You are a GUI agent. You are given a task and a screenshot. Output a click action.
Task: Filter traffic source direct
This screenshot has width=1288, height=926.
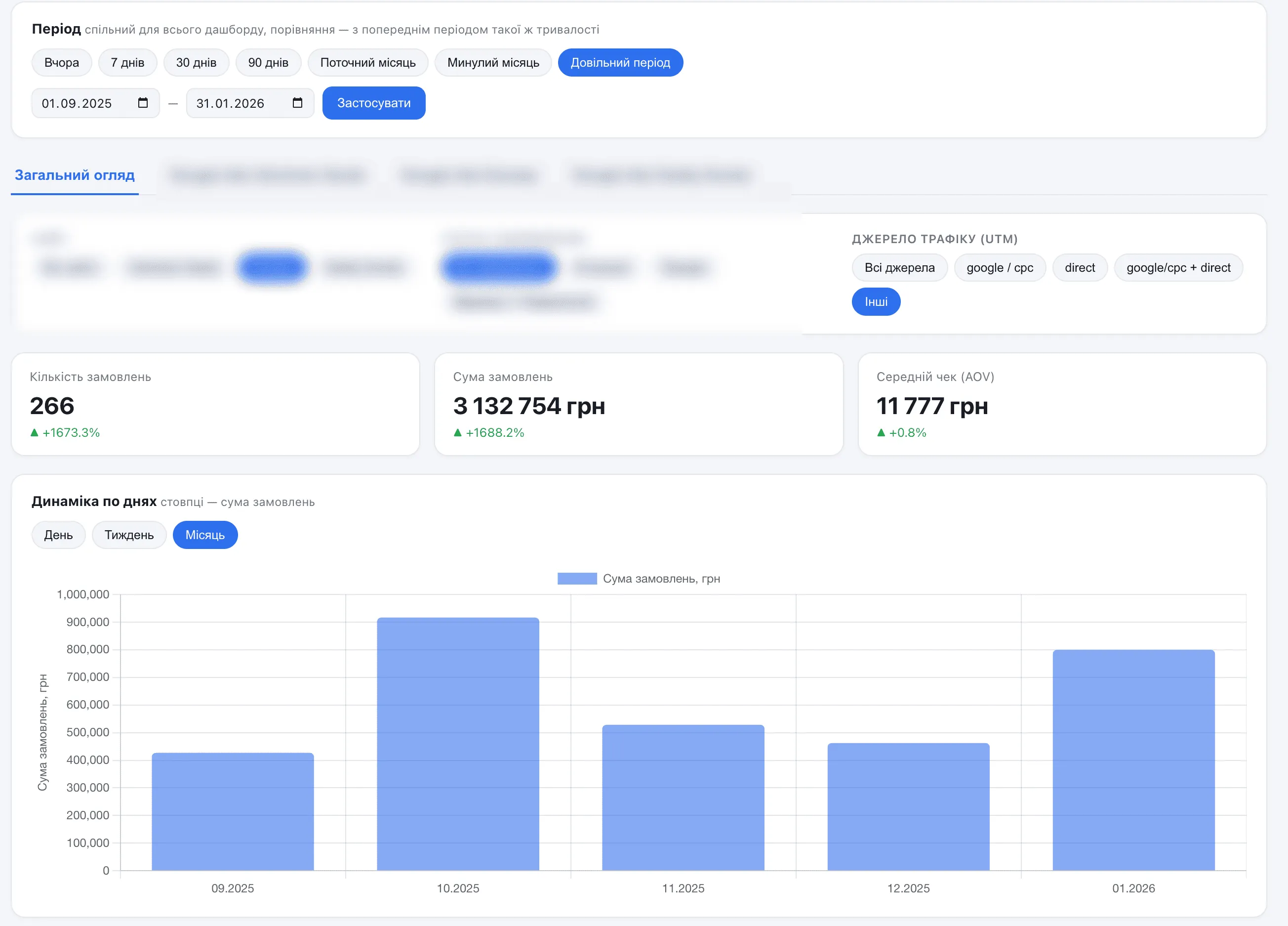pos(1080,268)
